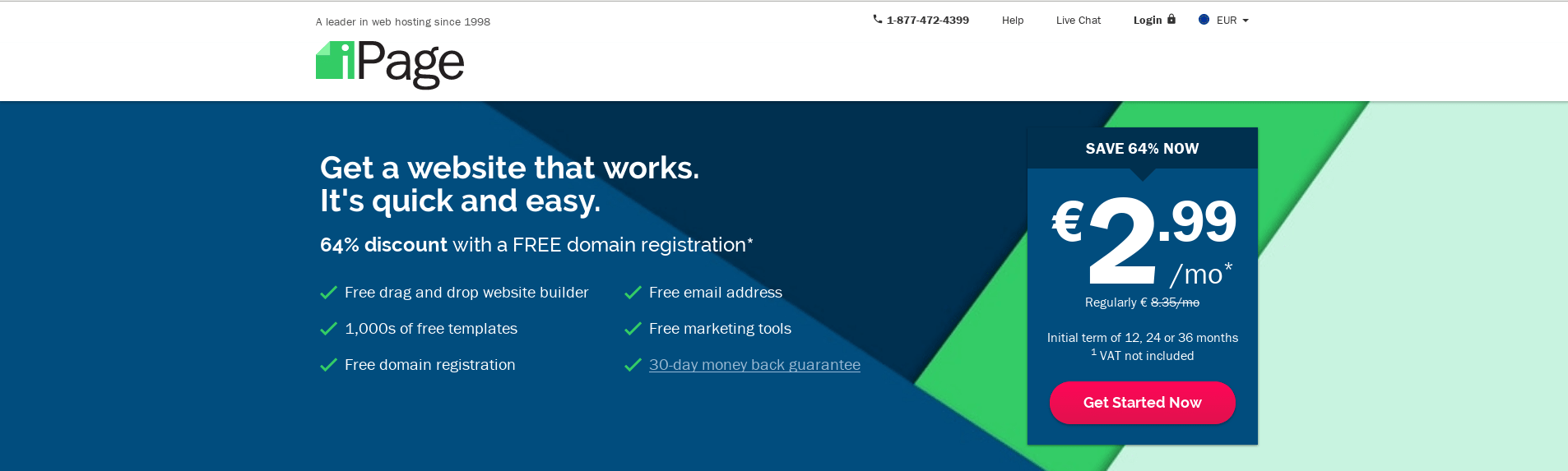This screenshot has height=471, width=1568.
Task: Open the 30-day money back guarantee link
Action: (x=754, y=365)
